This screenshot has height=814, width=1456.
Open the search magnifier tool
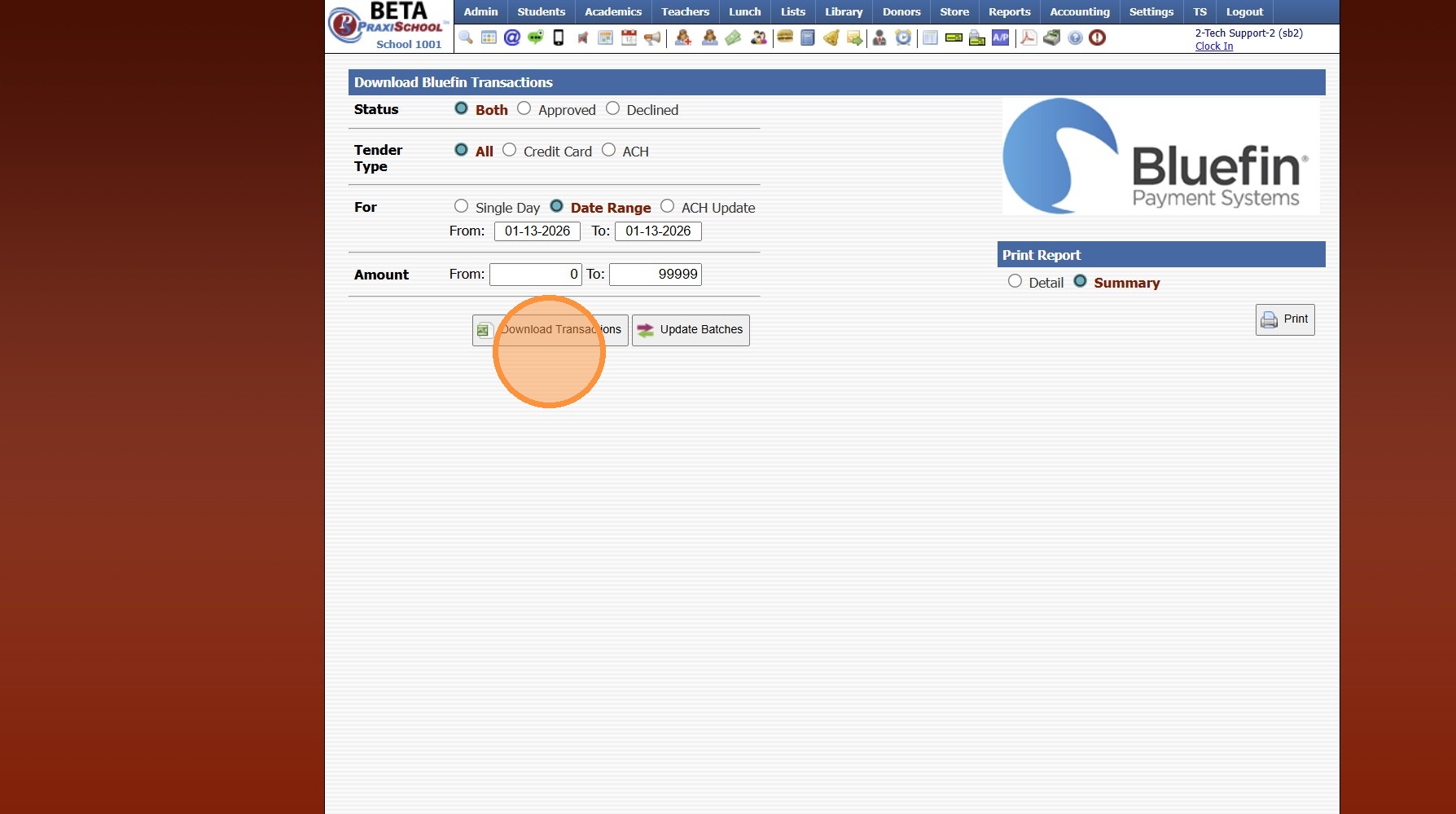(466, 37)
